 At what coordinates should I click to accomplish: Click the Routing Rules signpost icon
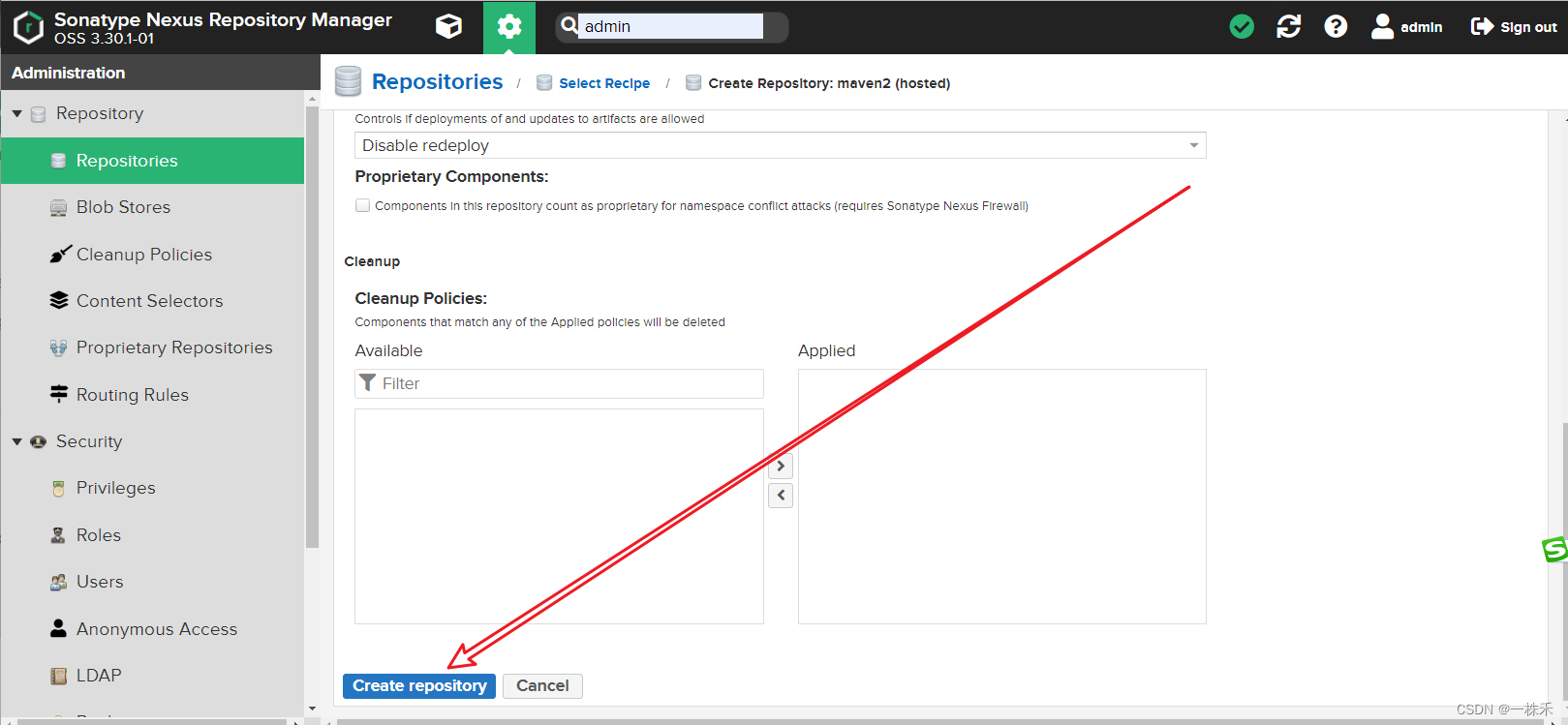58,394
